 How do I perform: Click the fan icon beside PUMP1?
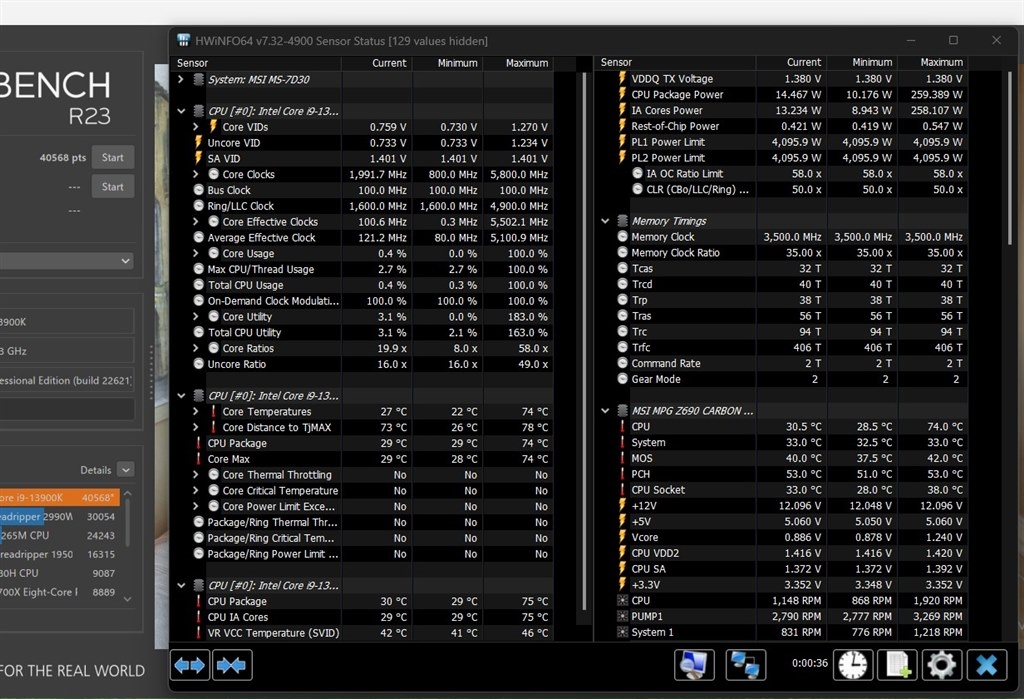[x=622, y=616]
